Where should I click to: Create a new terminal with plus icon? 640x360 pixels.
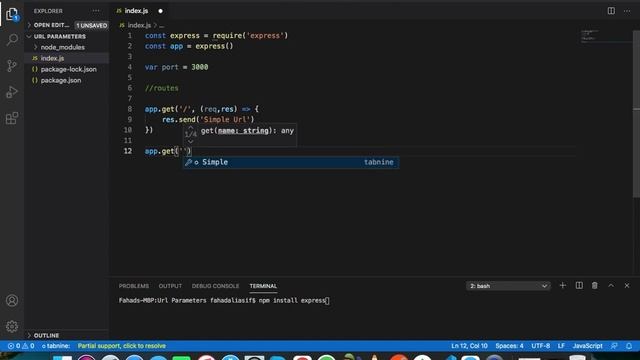click(x=562, y=286)
